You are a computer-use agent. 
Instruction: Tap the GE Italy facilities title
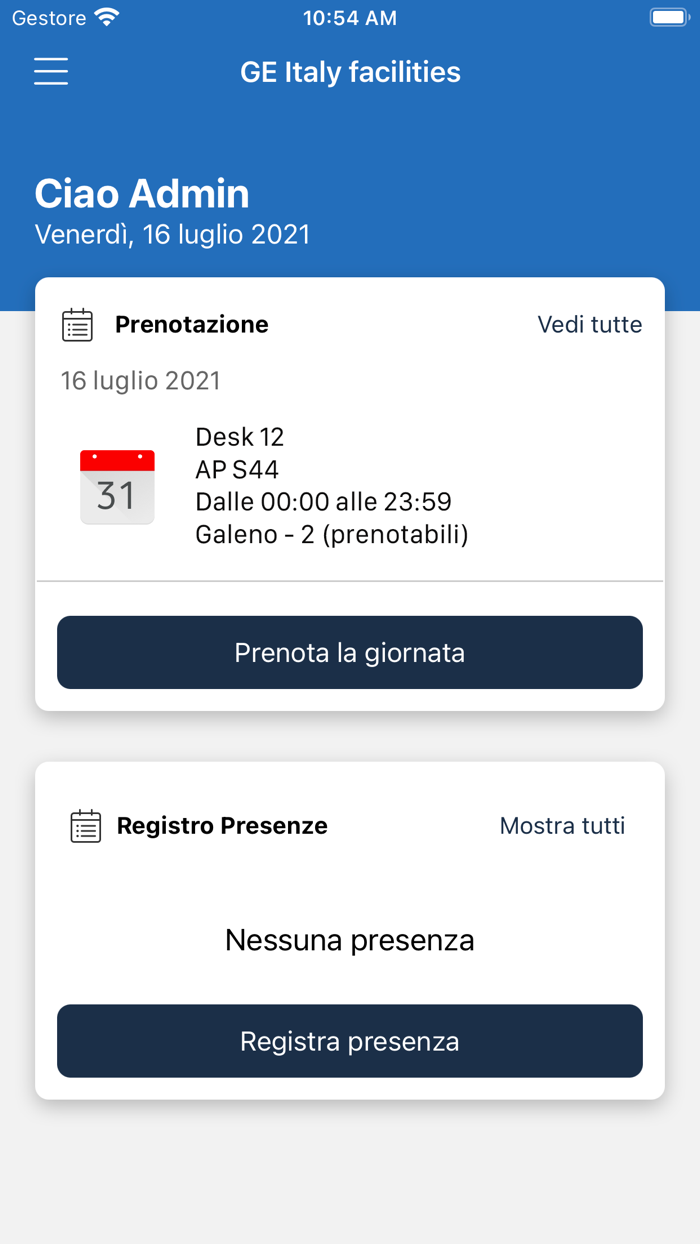pos(350,71)
